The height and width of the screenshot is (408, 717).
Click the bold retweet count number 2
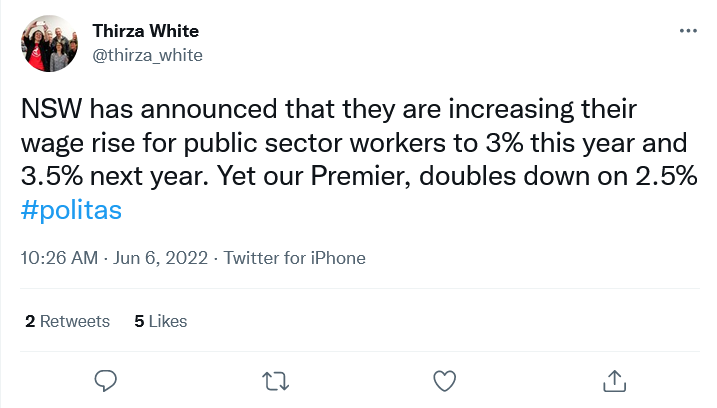point(30,321)
